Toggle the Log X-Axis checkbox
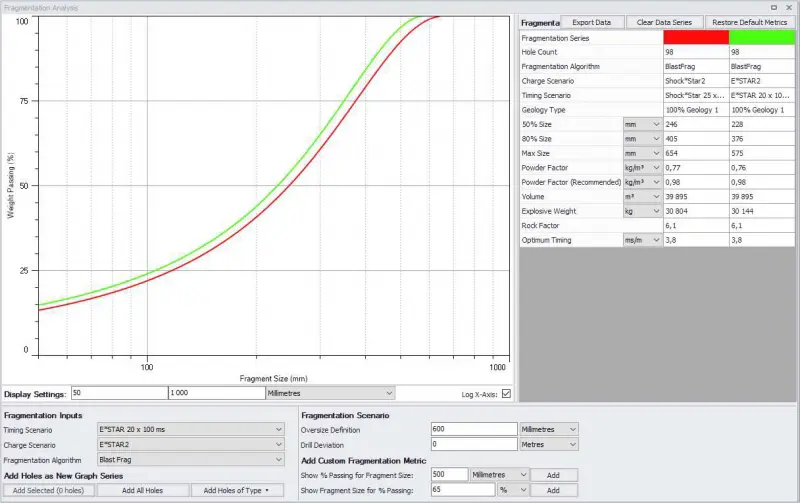Viewport: 800px width, 503px height. coord(506,394)
